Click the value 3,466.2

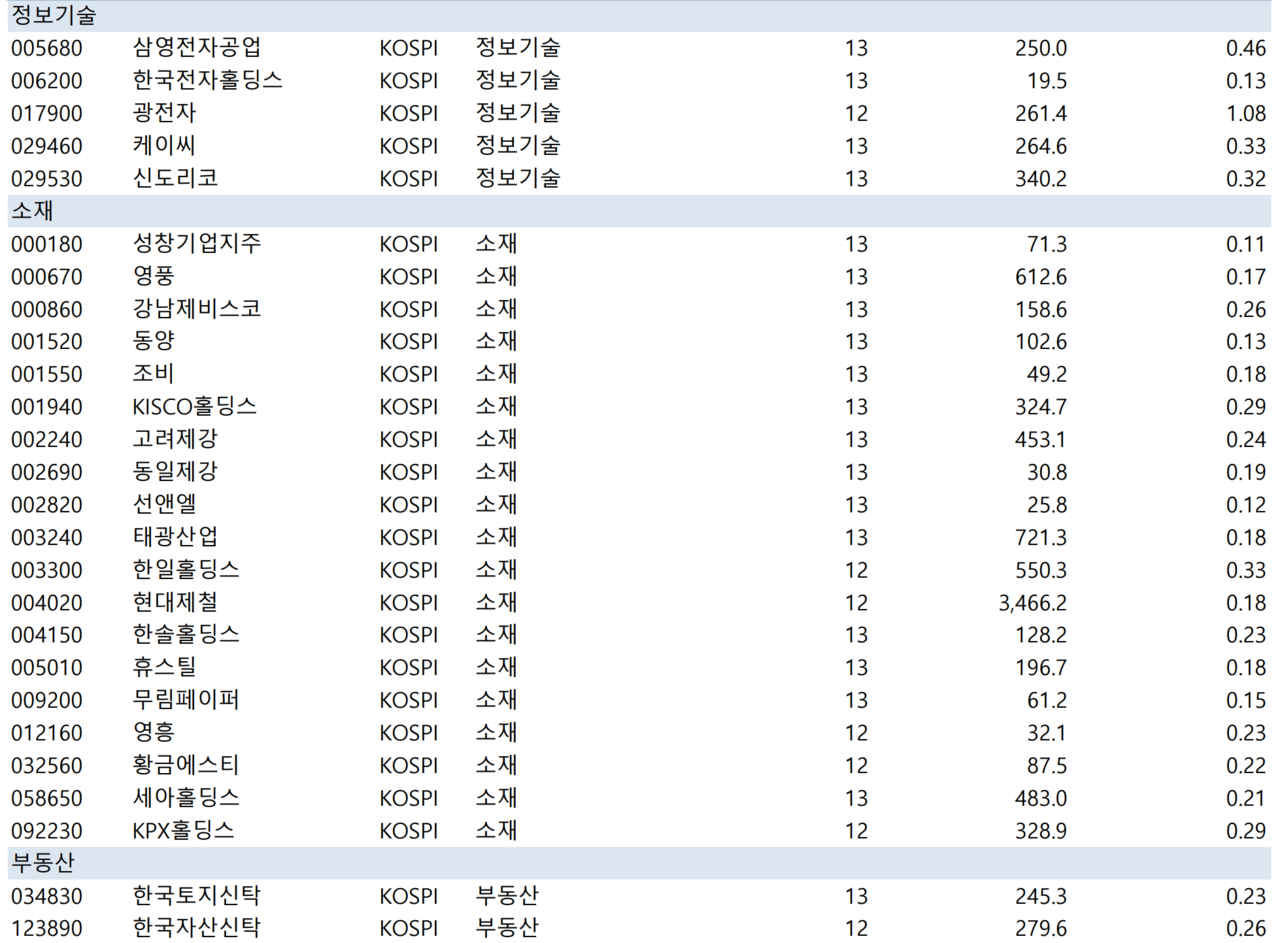1033,602
